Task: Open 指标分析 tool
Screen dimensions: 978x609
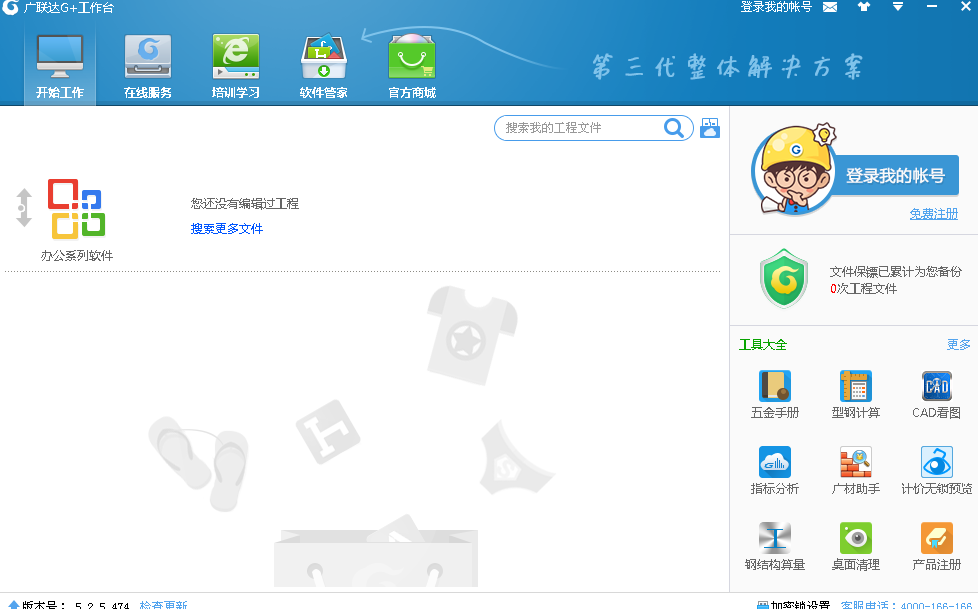Action: [775, 470]
